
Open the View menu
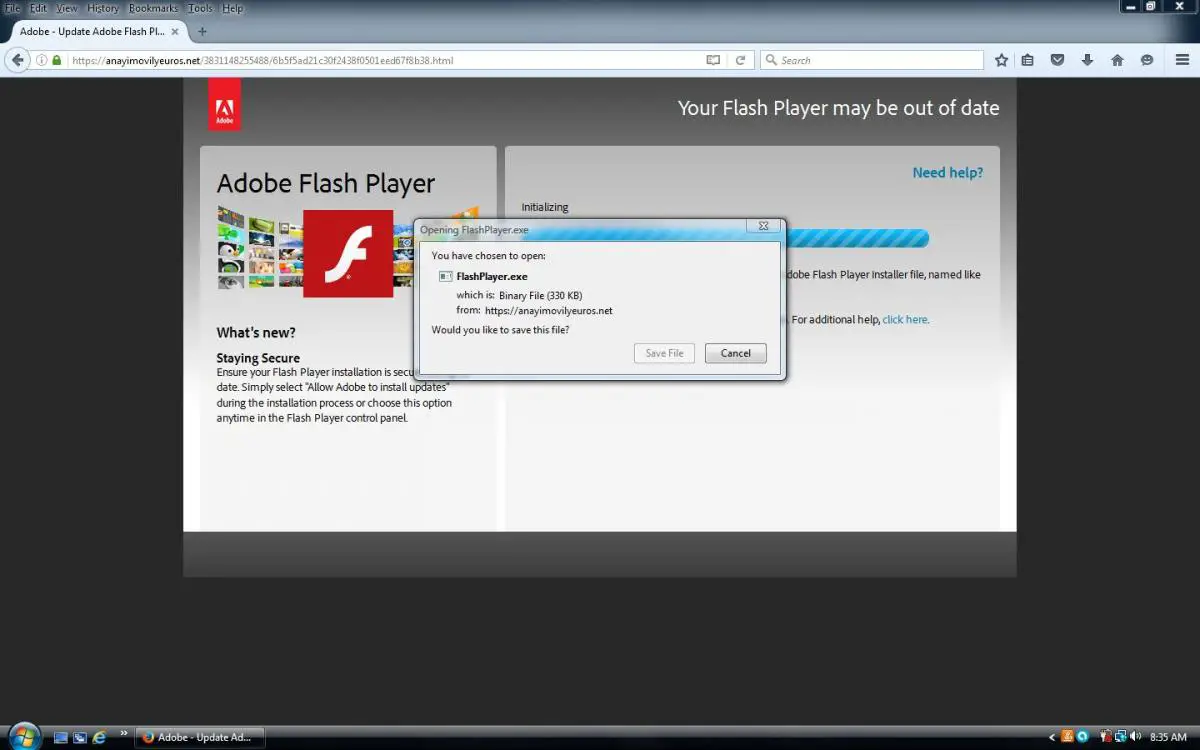[x=67, y=8]
